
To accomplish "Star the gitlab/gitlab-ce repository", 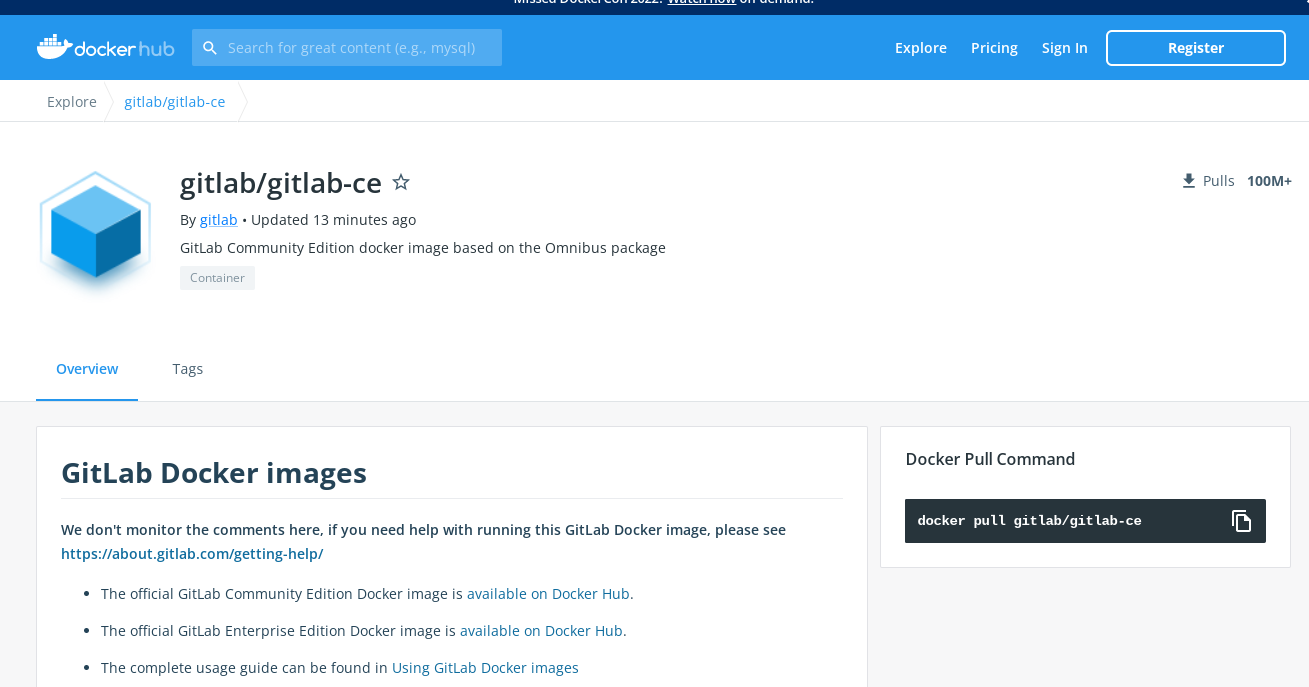I will click(401, 182).
